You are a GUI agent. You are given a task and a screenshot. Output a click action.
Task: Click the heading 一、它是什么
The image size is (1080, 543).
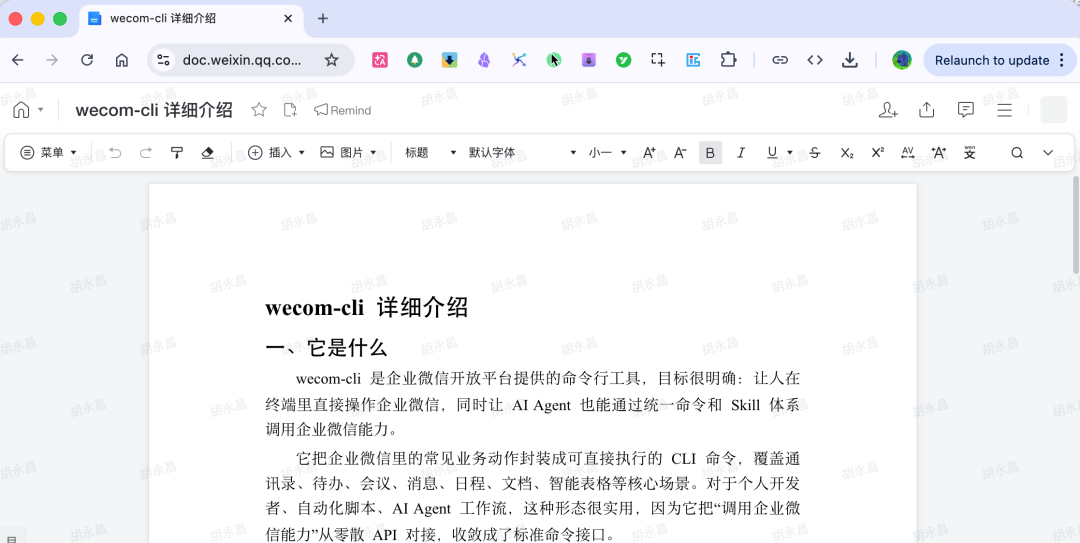click(326, 347)
